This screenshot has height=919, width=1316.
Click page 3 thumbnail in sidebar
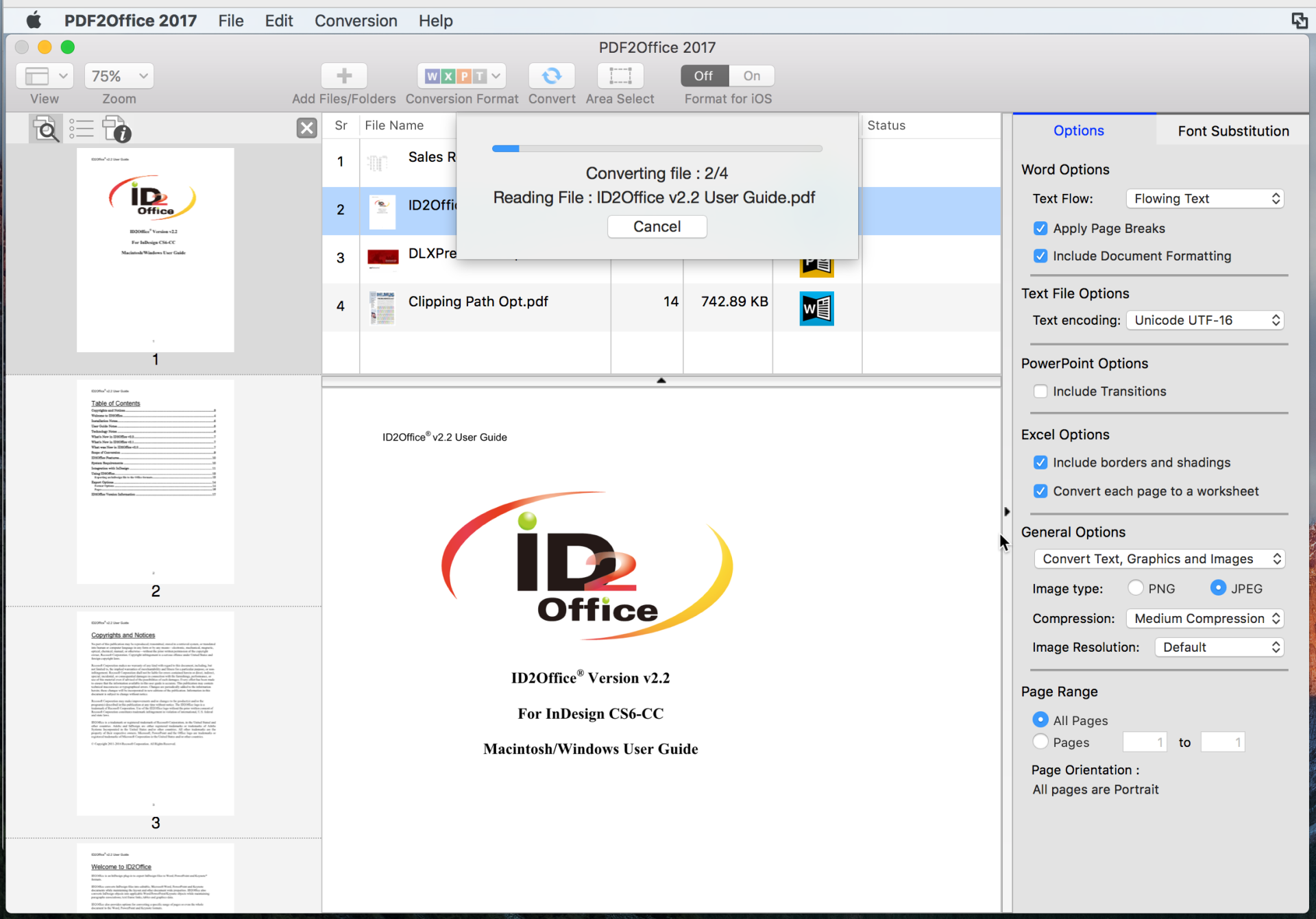[155, 710]
